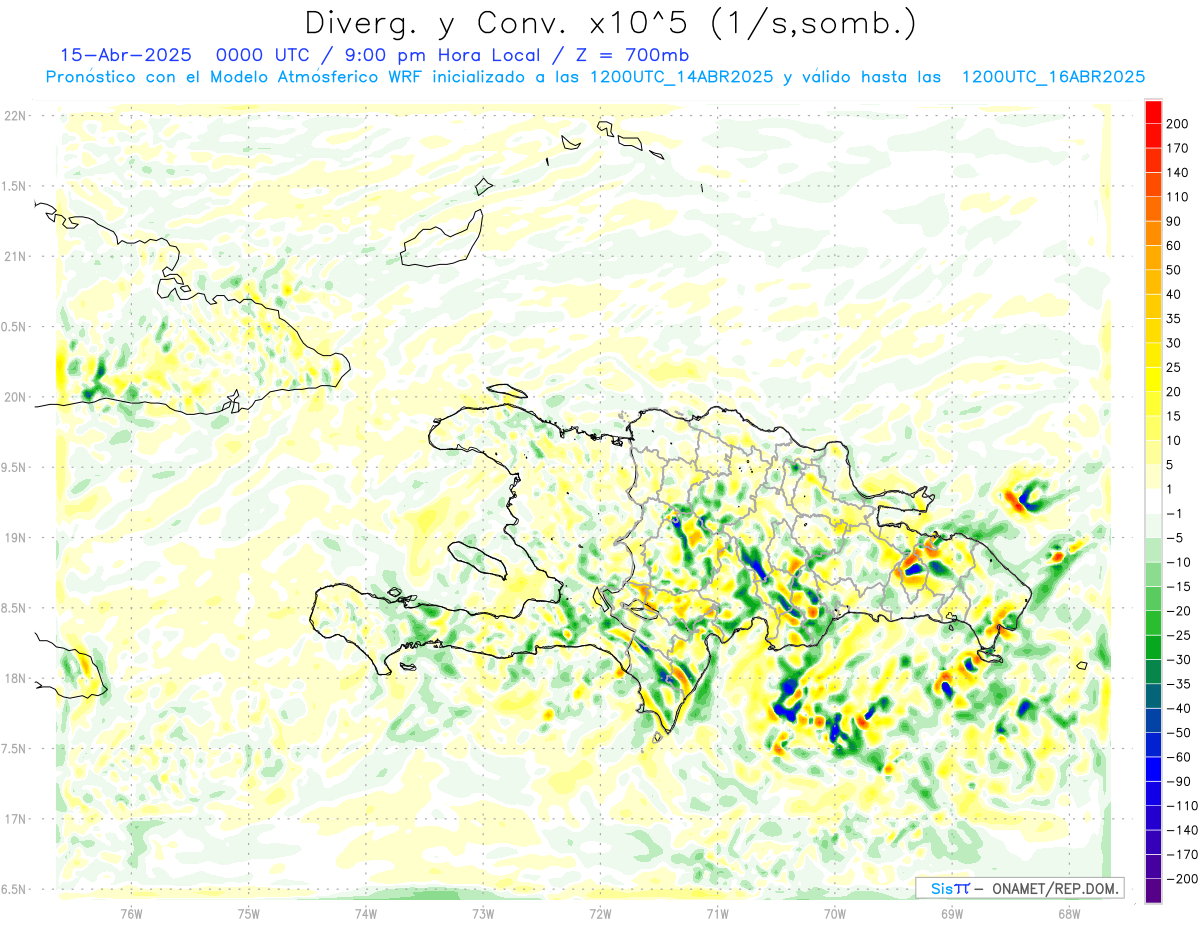Click the '21N' latitude label
The height and width of the screenshot is (927, 1200).
pos(14,256)
